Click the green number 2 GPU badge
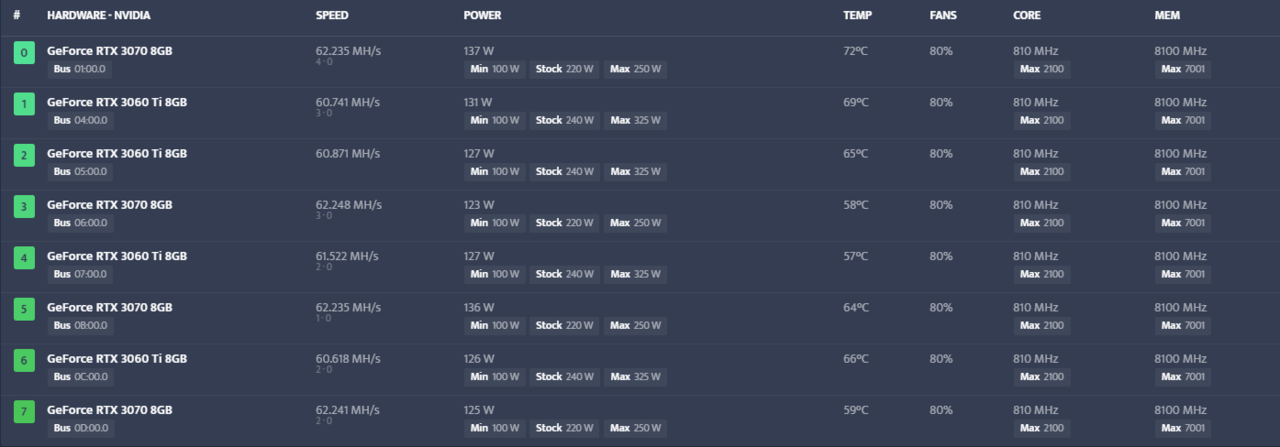 (x=24, y=155)
